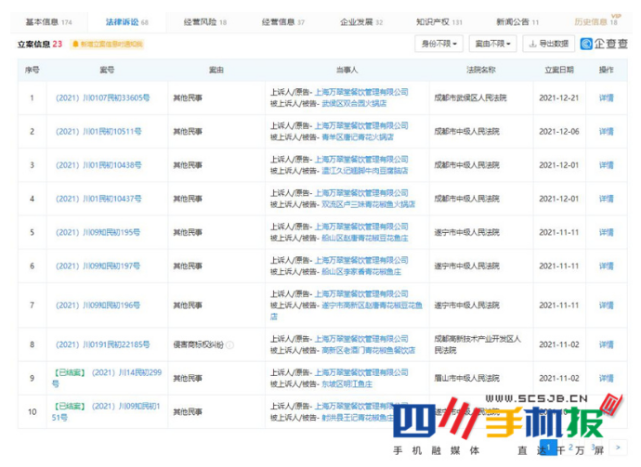
Task: Select the 法律诉讼 tab
Action: 127,22
